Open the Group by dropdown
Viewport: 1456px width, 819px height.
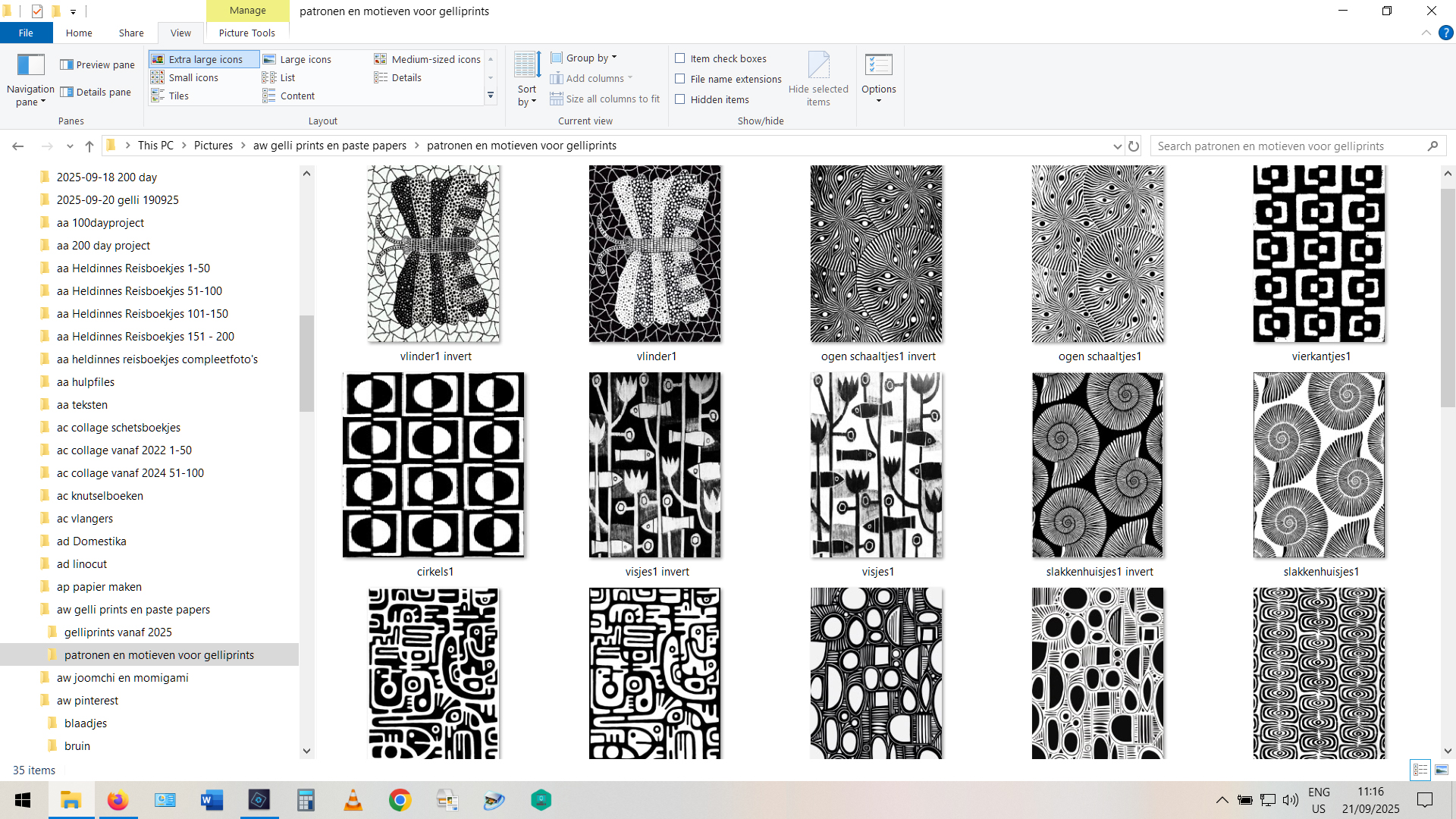[585, 58]
